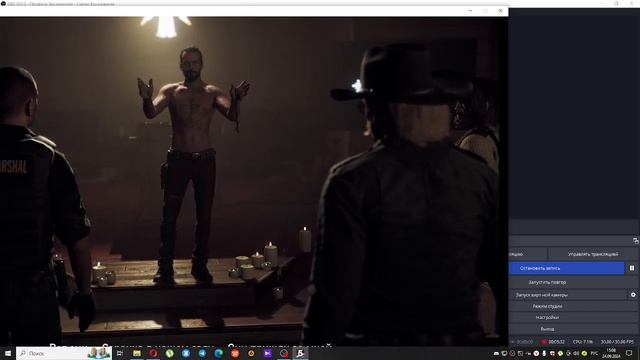Image resolution: width=640 pixels, height=360 pixels.
Task: Open the volume speaker tray icon
Action: (576, 353)
